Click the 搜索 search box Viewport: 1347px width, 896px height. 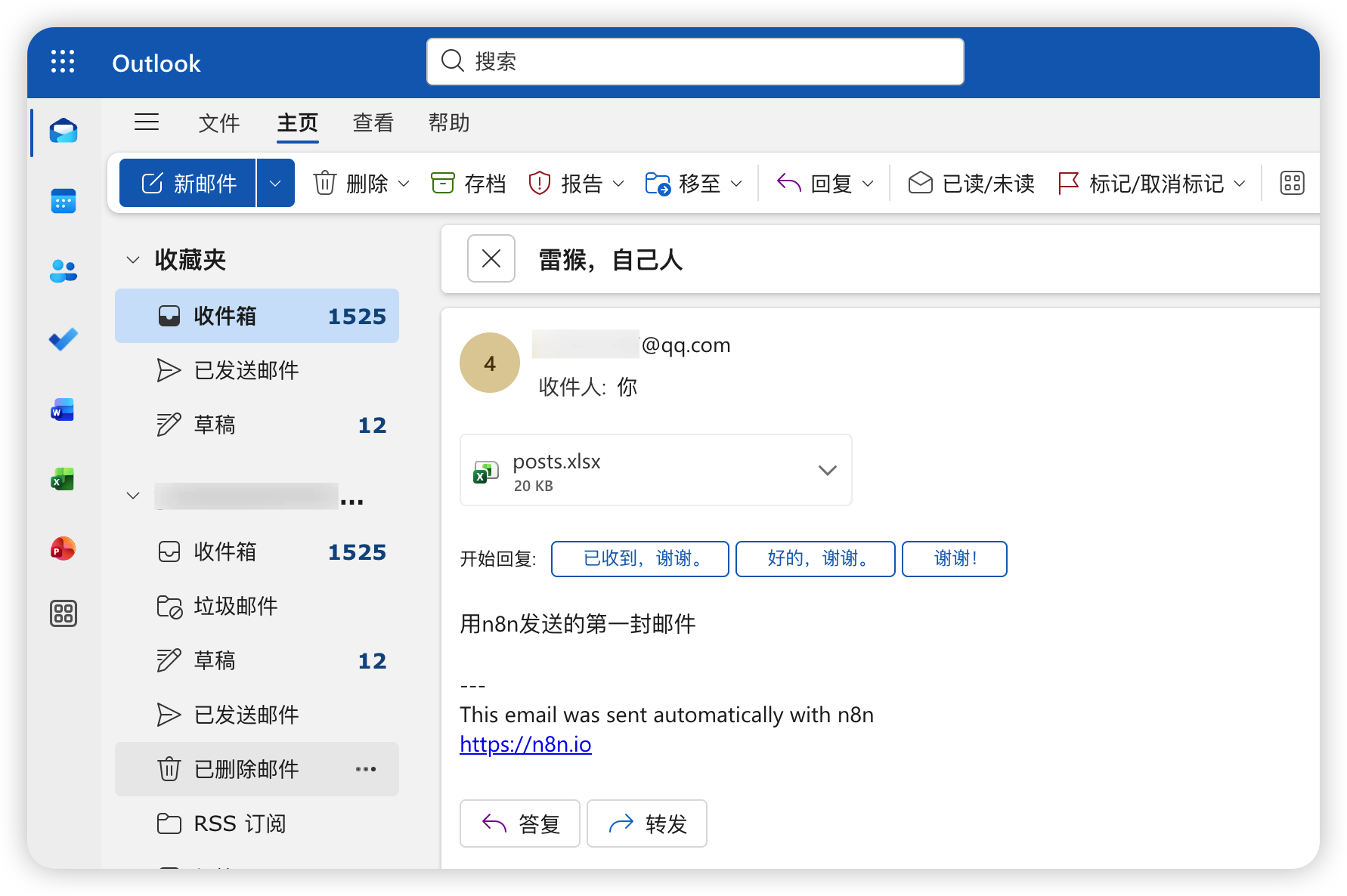[x=695, y=61]
